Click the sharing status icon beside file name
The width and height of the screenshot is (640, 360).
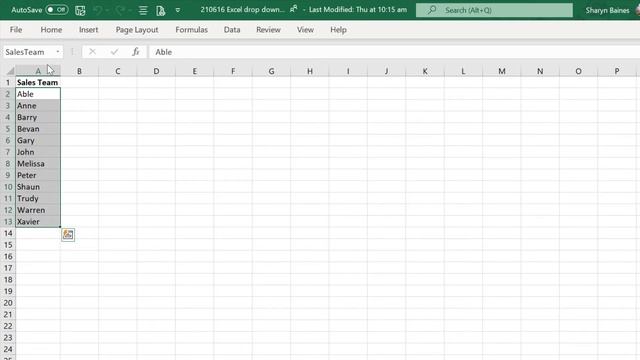[x=293, y=9]
